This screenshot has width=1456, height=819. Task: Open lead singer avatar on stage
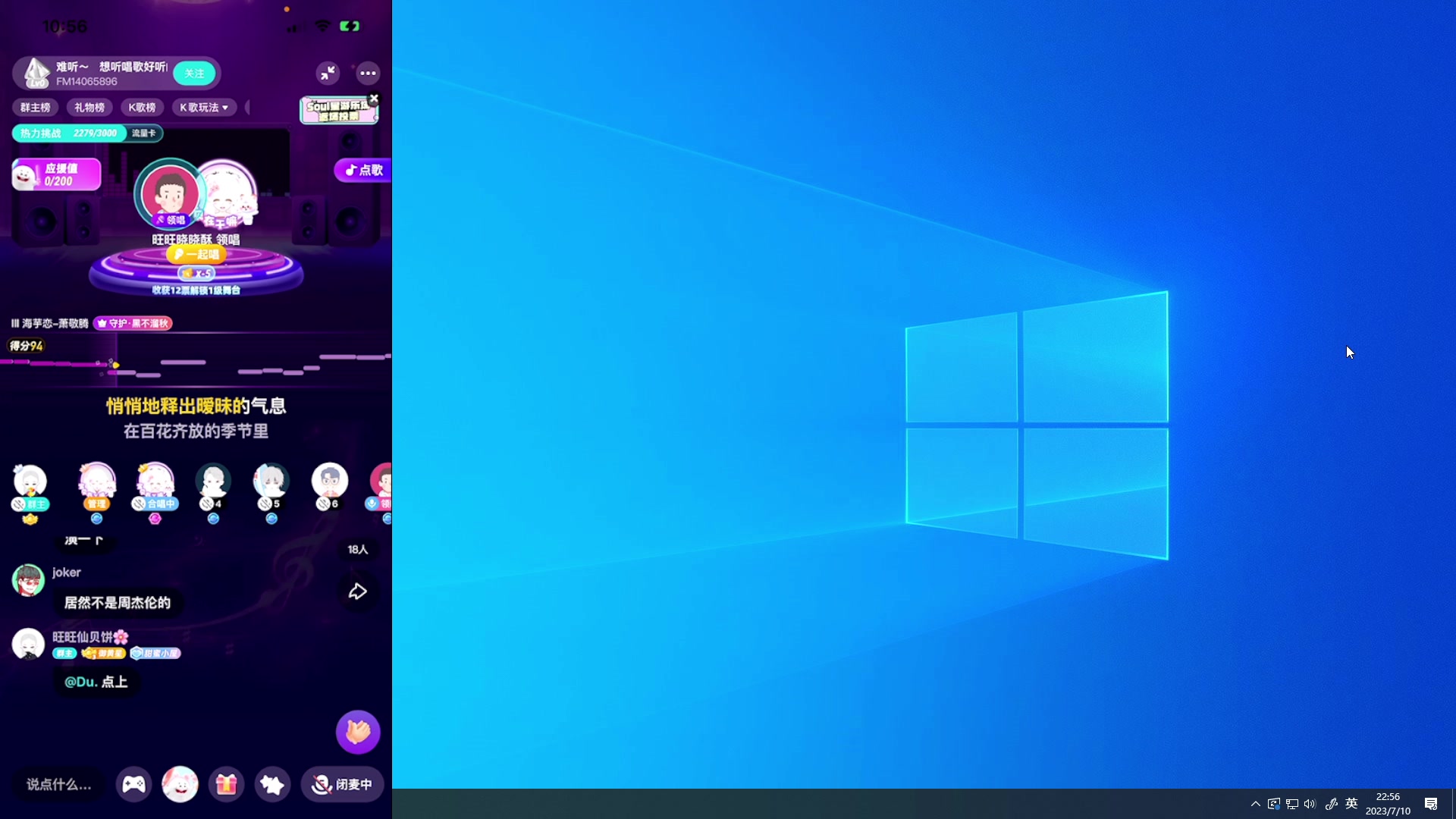click(170, 193)
